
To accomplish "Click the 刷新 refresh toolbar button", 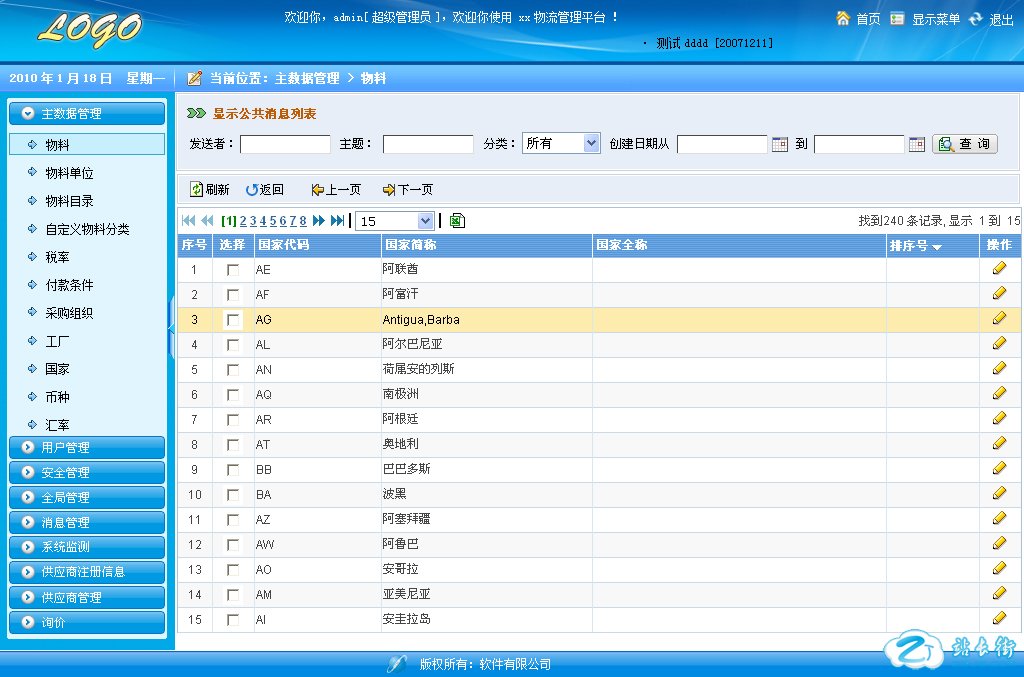I will [x=210, y=189].
